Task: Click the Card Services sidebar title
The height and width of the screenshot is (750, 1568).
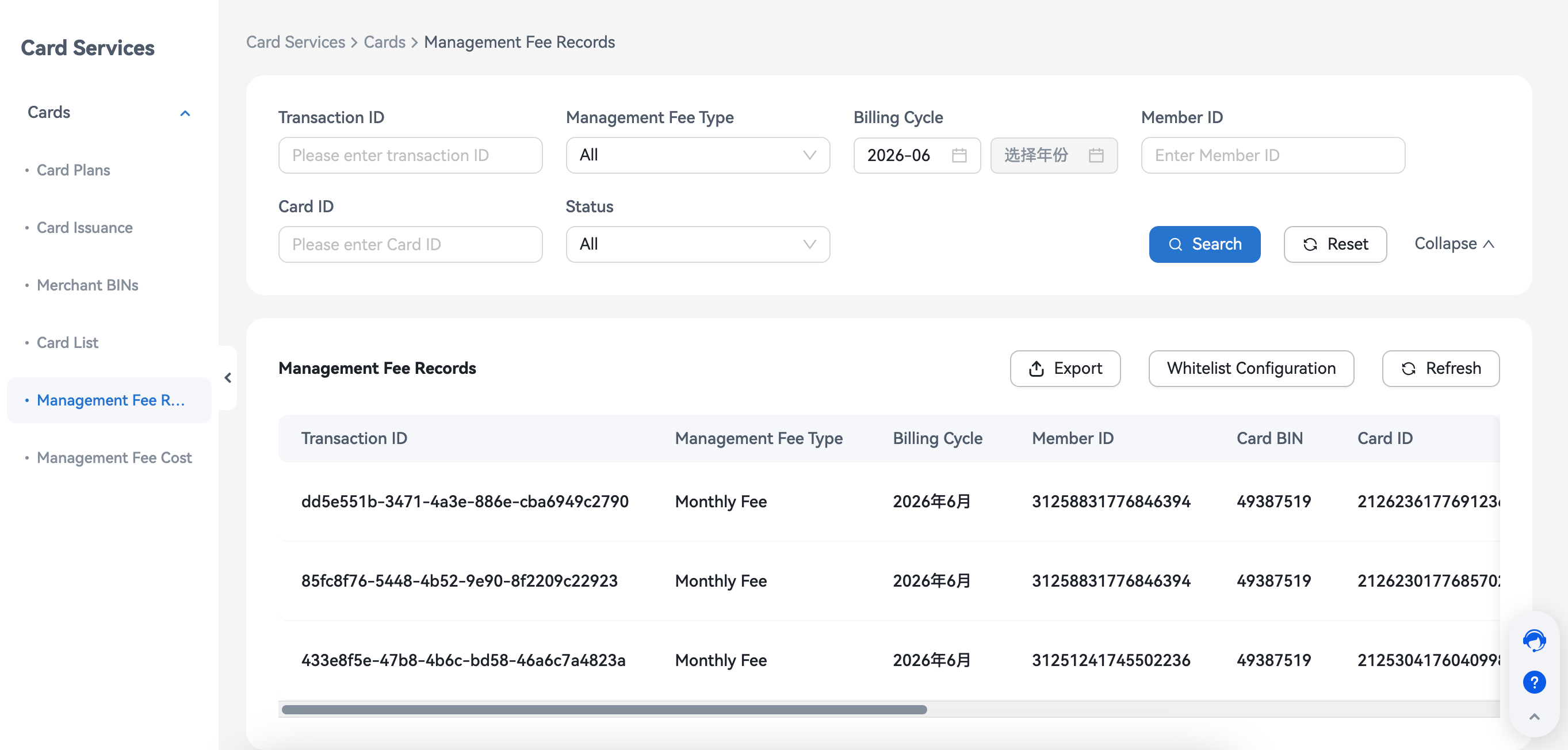Action: coord(87,48)
